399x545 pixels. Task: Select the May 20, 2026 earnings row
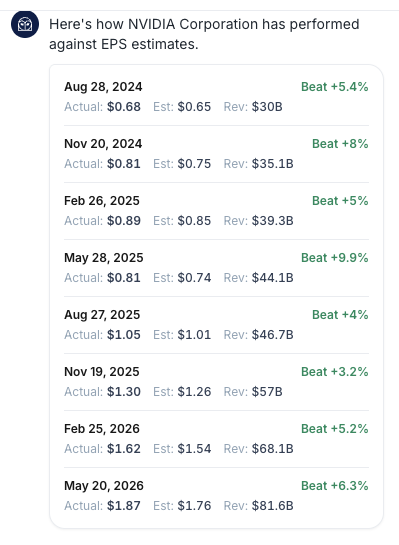(x=216, y=496)
